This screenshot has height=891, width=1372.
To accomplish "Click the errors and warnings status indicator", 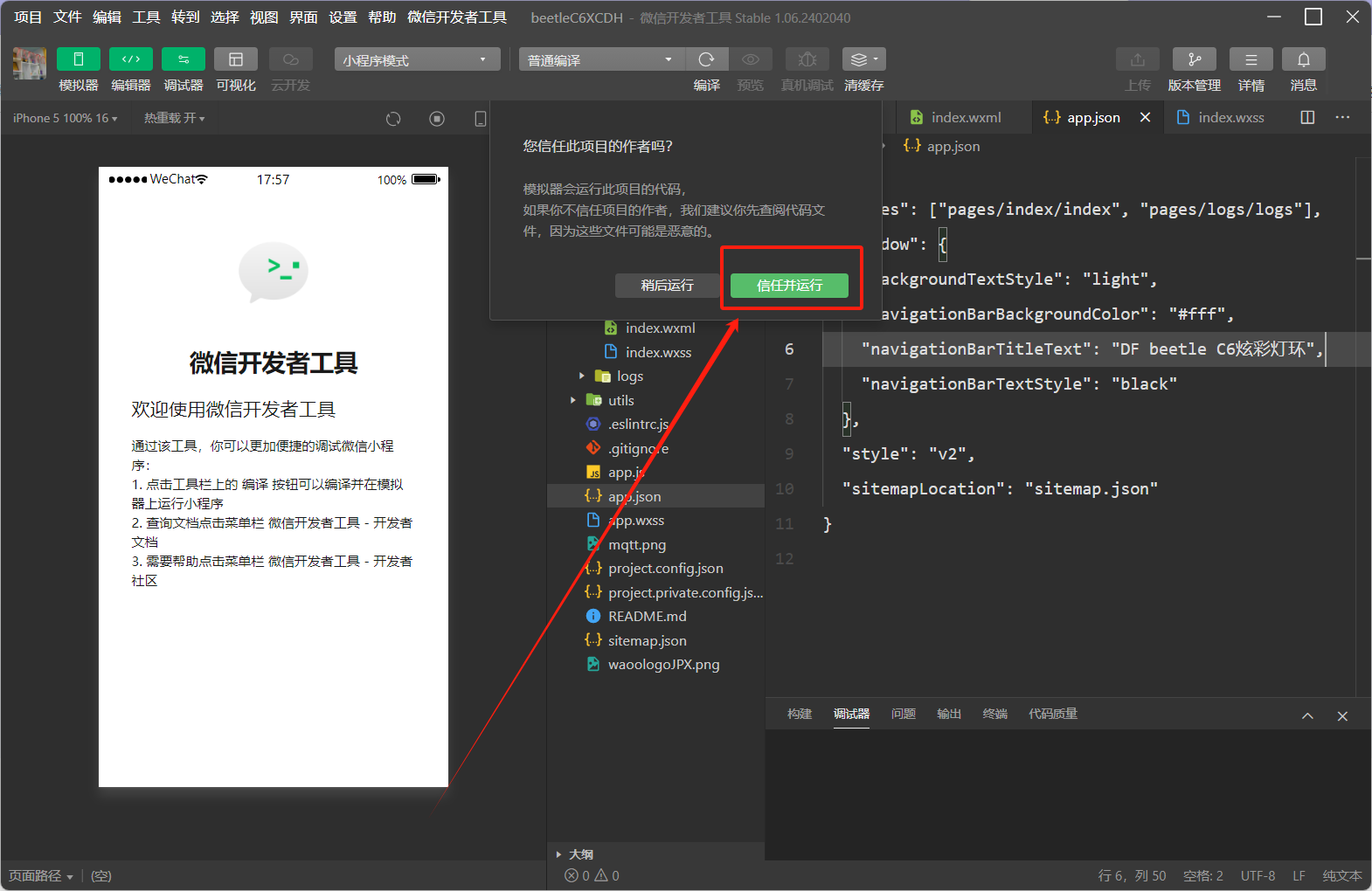I will 592,875.
